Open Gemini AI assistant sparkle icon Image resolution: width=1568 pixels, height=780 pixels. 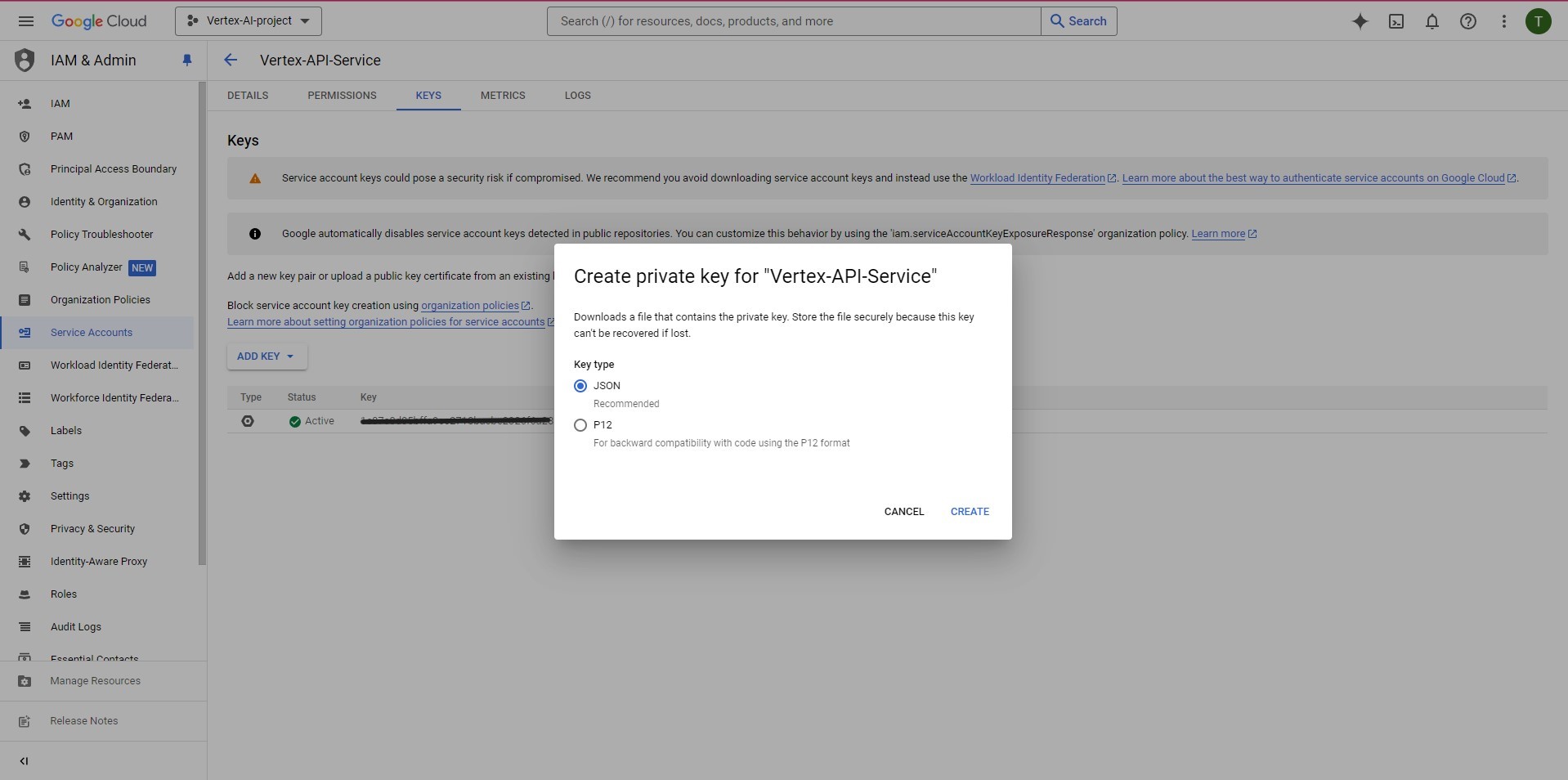pyautogui.click(x=1360, y=21)
